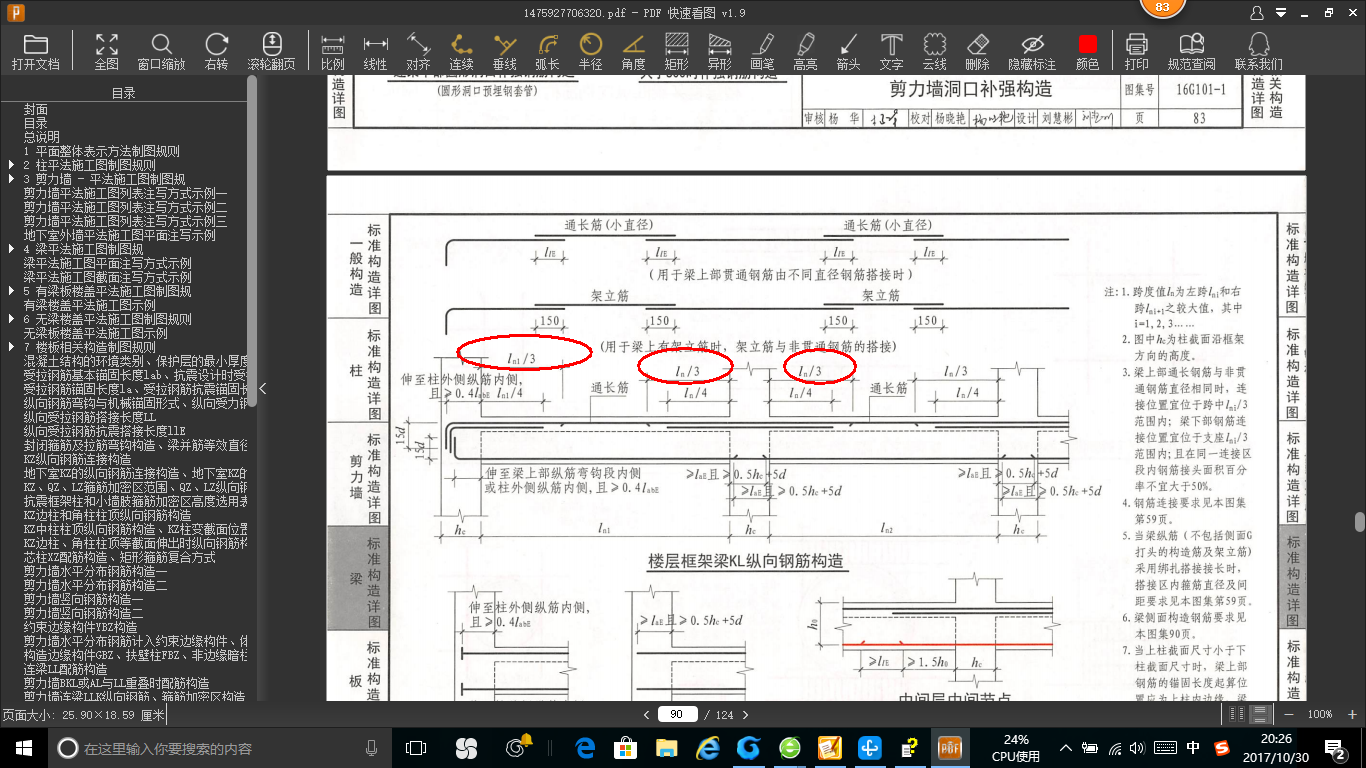The height and width of the screenshot is (768, 1366).
Task: Open 规范查阅 specification lookup
Action: click(1191, 51)
